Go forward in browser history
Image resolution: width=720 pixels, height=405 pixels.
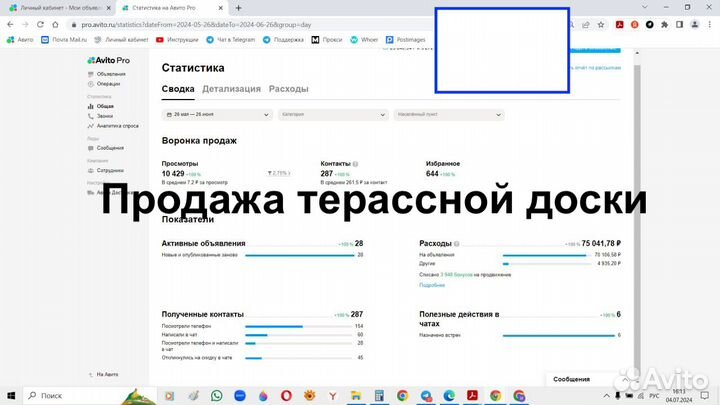[x=25, y=24]
